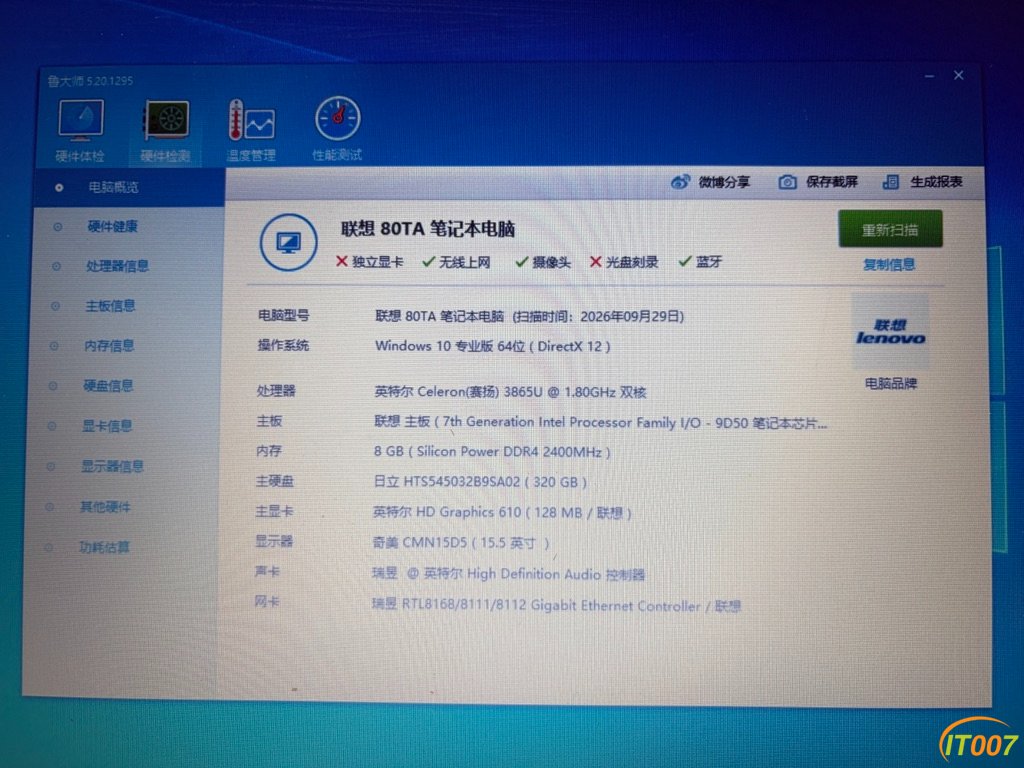Click the "Windows 10 专业版 64位" value
Image resolution: width=1024 pixels, height=768 pixels.
pos(450,346)
